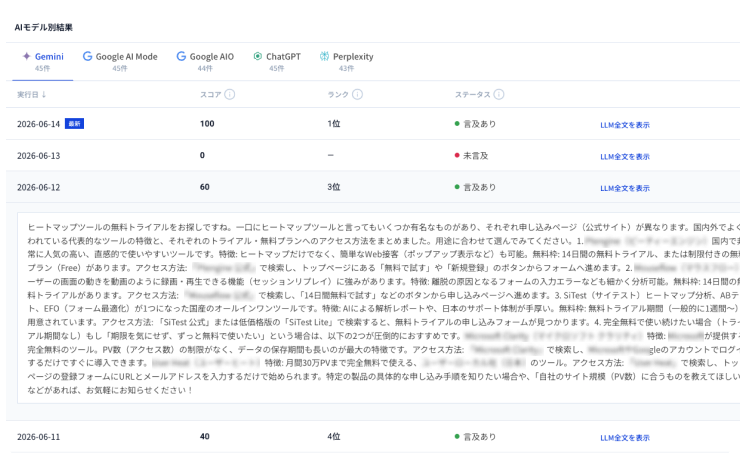Click 未言及 status on 2026-06-13 row
This screenshot has height=456, width=740.
tap(471, 156)
